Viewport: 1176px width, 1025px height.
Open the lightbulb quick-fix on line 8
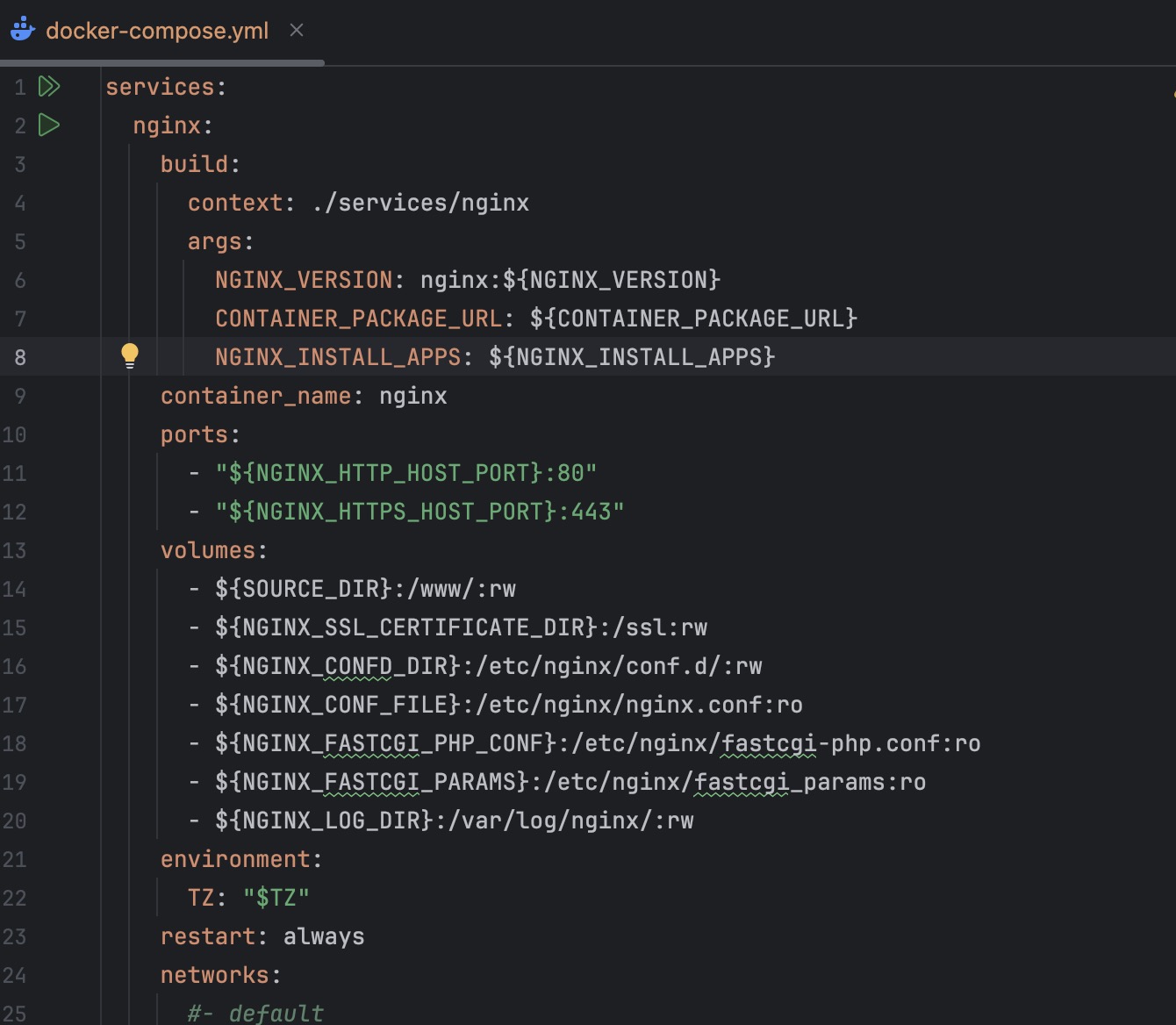(x=130, y=355)
